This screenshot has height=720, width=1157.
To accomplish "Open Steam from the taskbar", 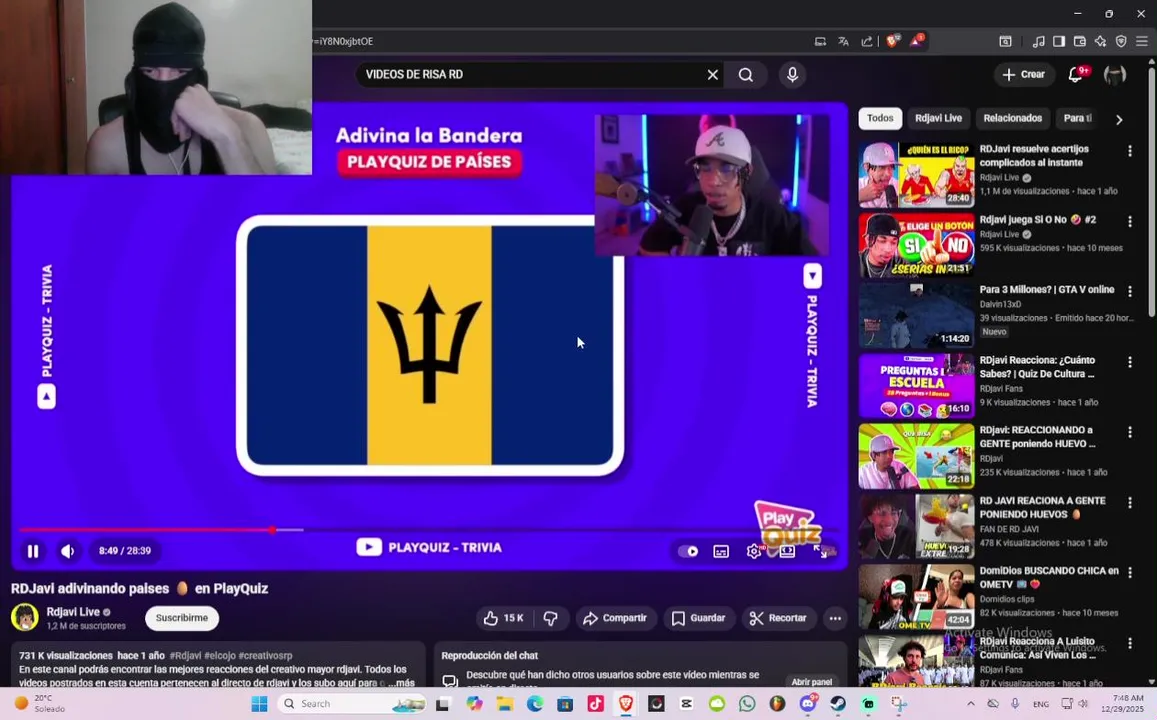I will click(838, 704).
